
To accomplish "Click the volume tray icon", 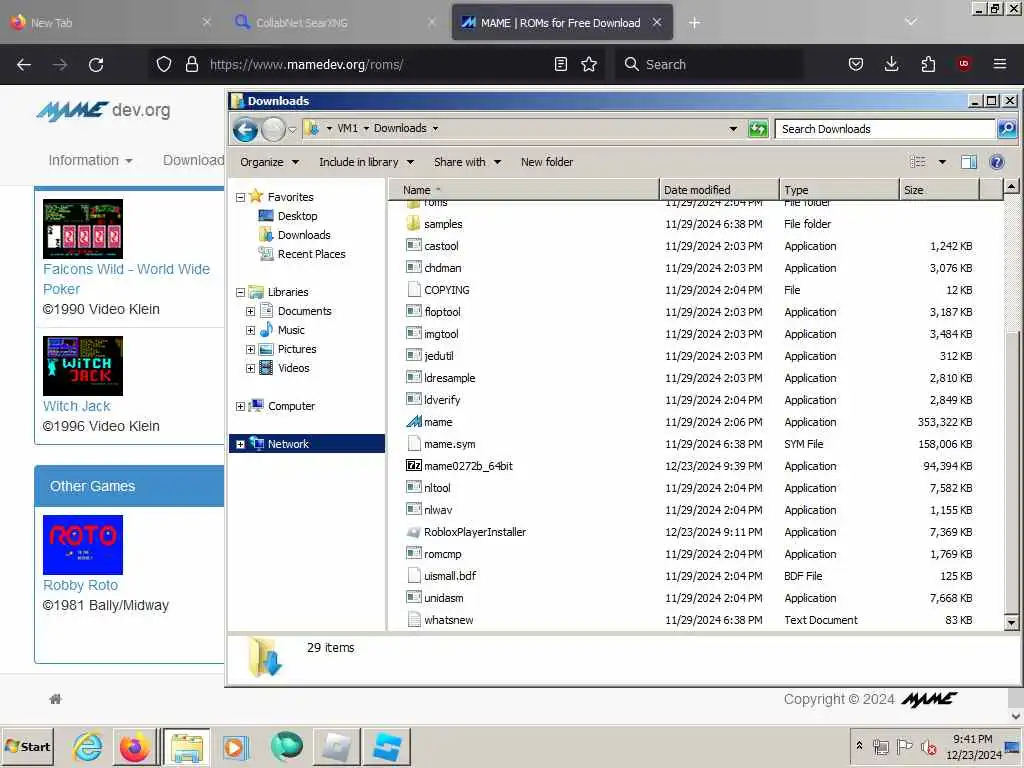I will 928,746.
